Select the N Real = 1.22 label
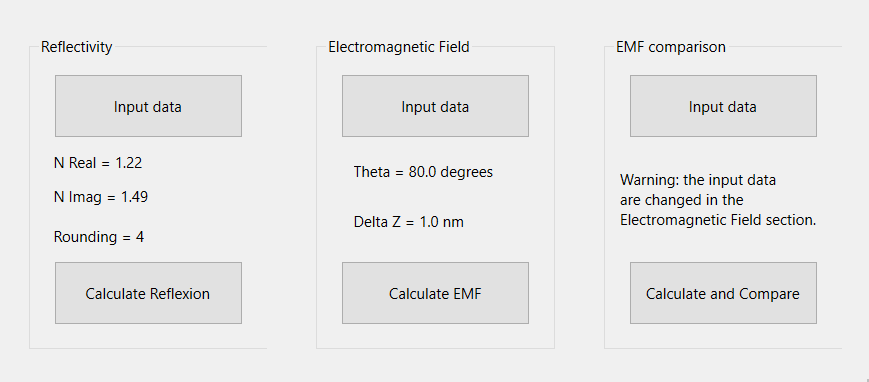869x382 pixels. pos(98,163)
